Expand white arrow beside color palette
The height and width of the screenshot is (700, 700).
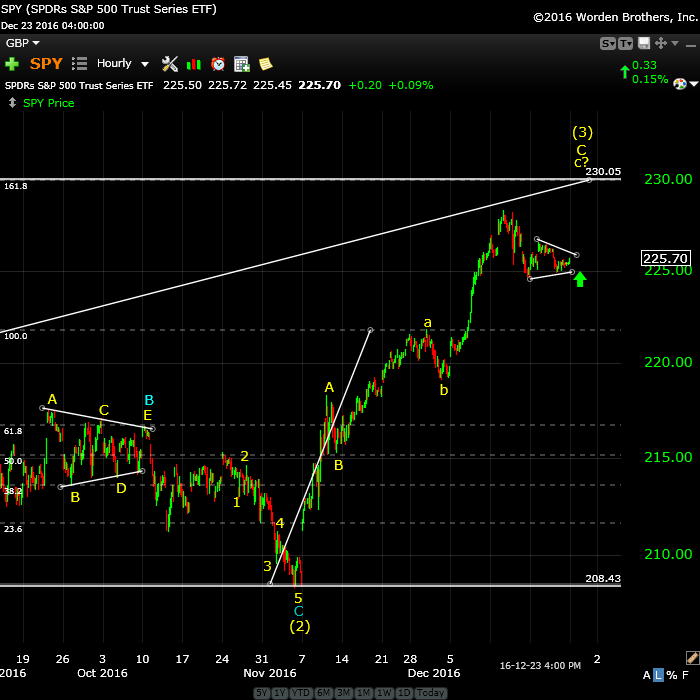[694, 84]
